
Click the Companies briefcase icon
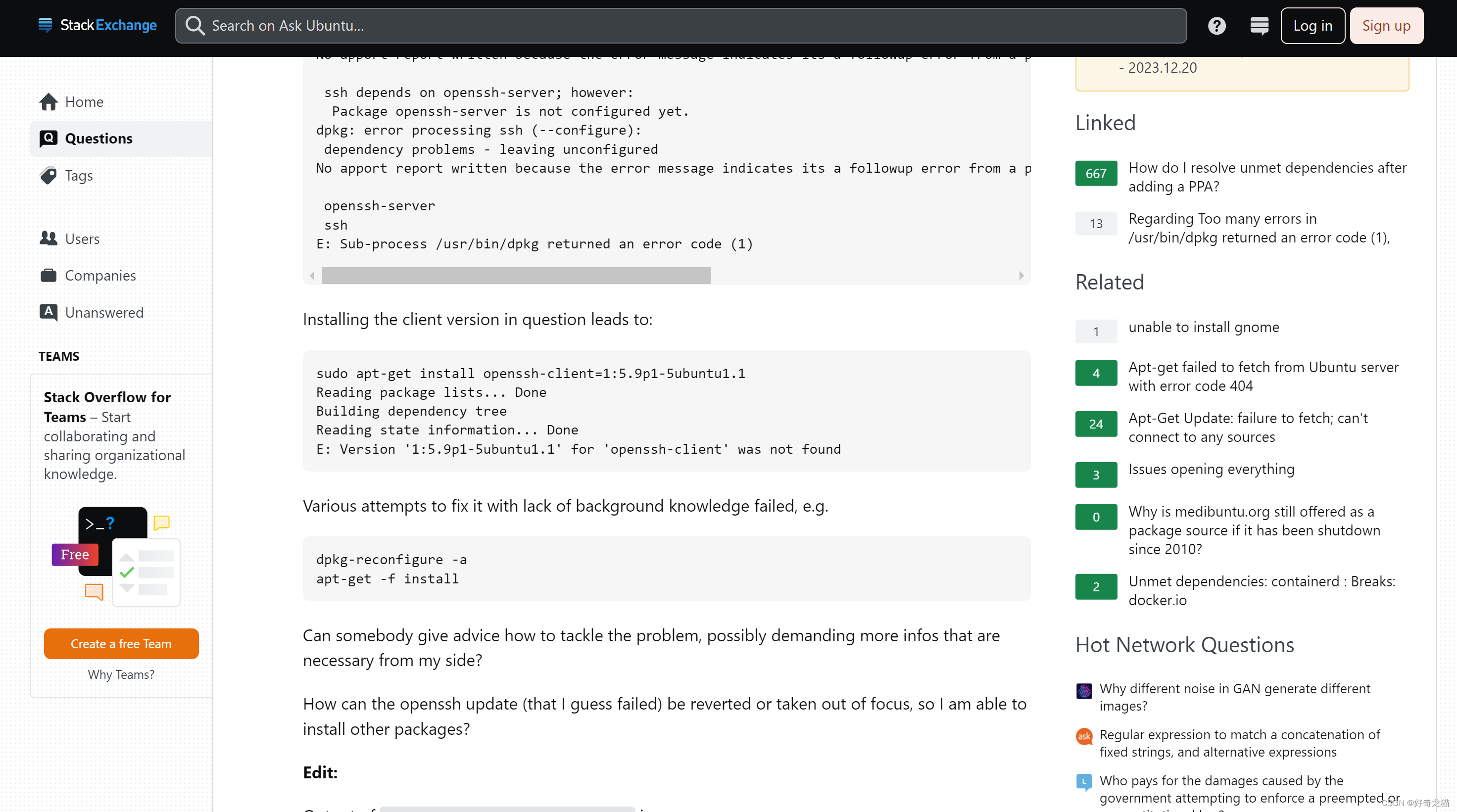[49, 276]
